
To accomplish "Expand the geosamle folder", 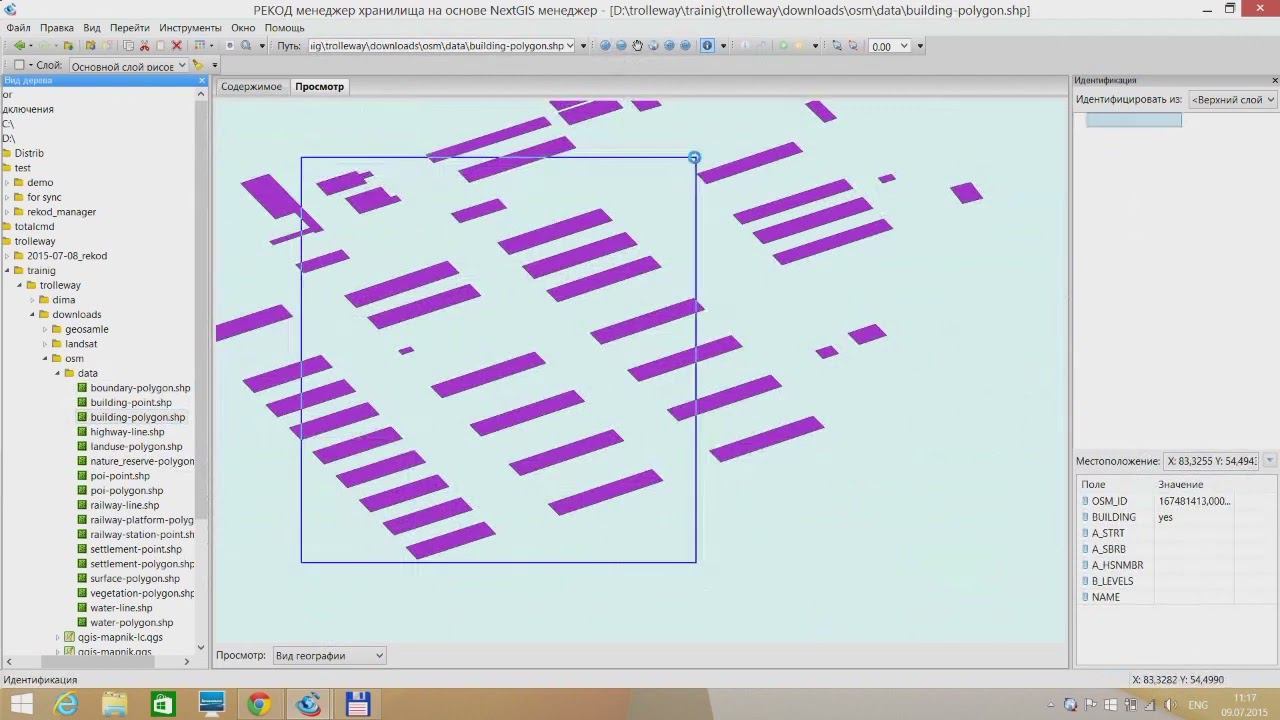I will point(44,330).
